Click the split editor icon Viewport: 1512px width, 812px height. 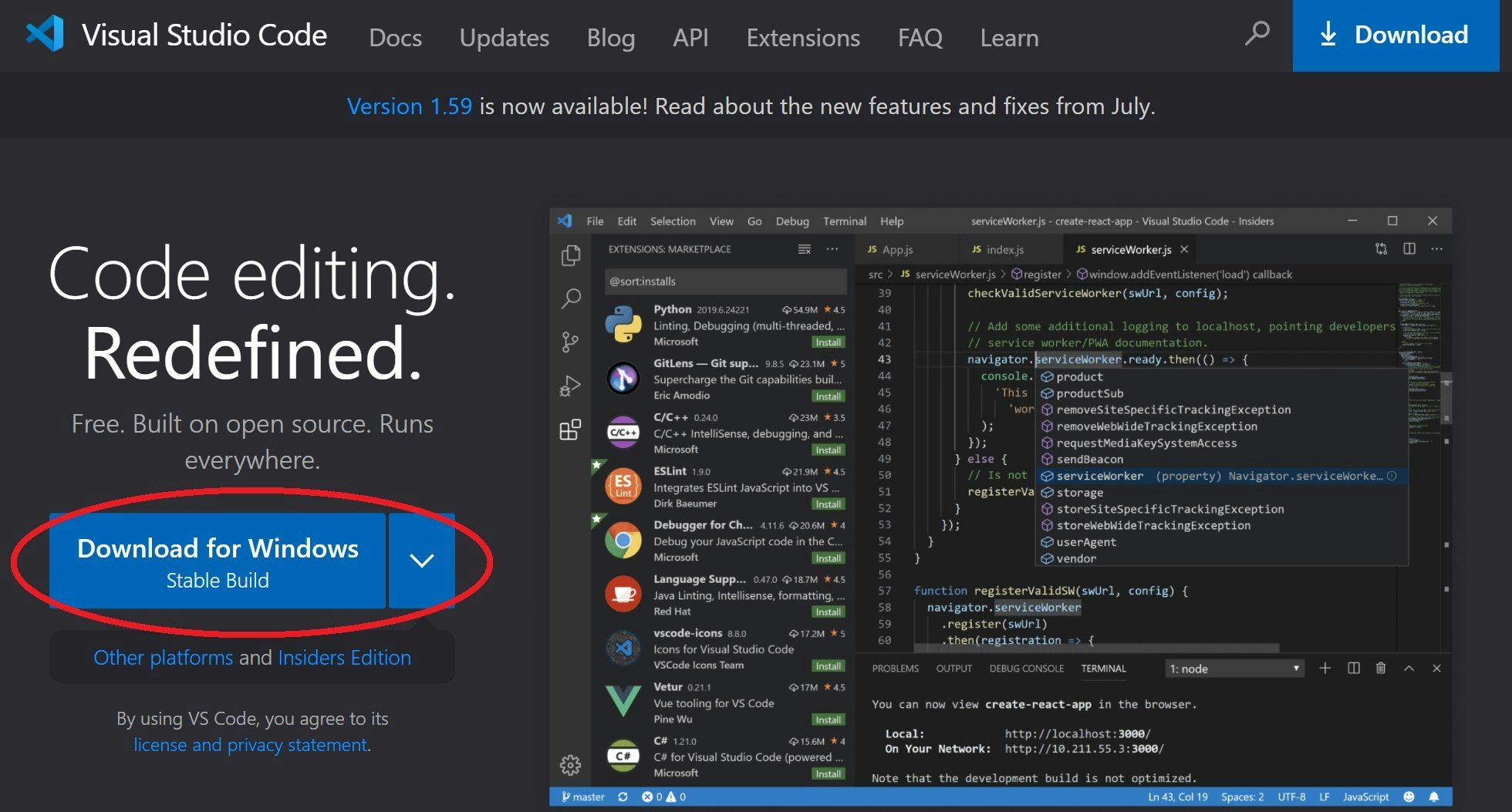coord(1409,249)
